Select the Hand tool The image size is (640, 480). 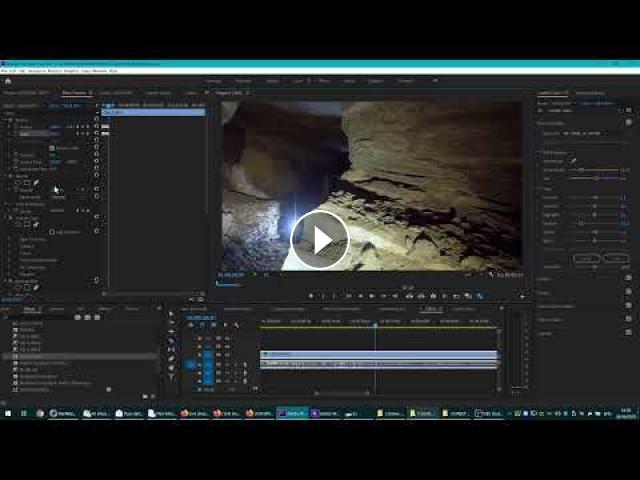pyautogui.click(x=171, y=368)
